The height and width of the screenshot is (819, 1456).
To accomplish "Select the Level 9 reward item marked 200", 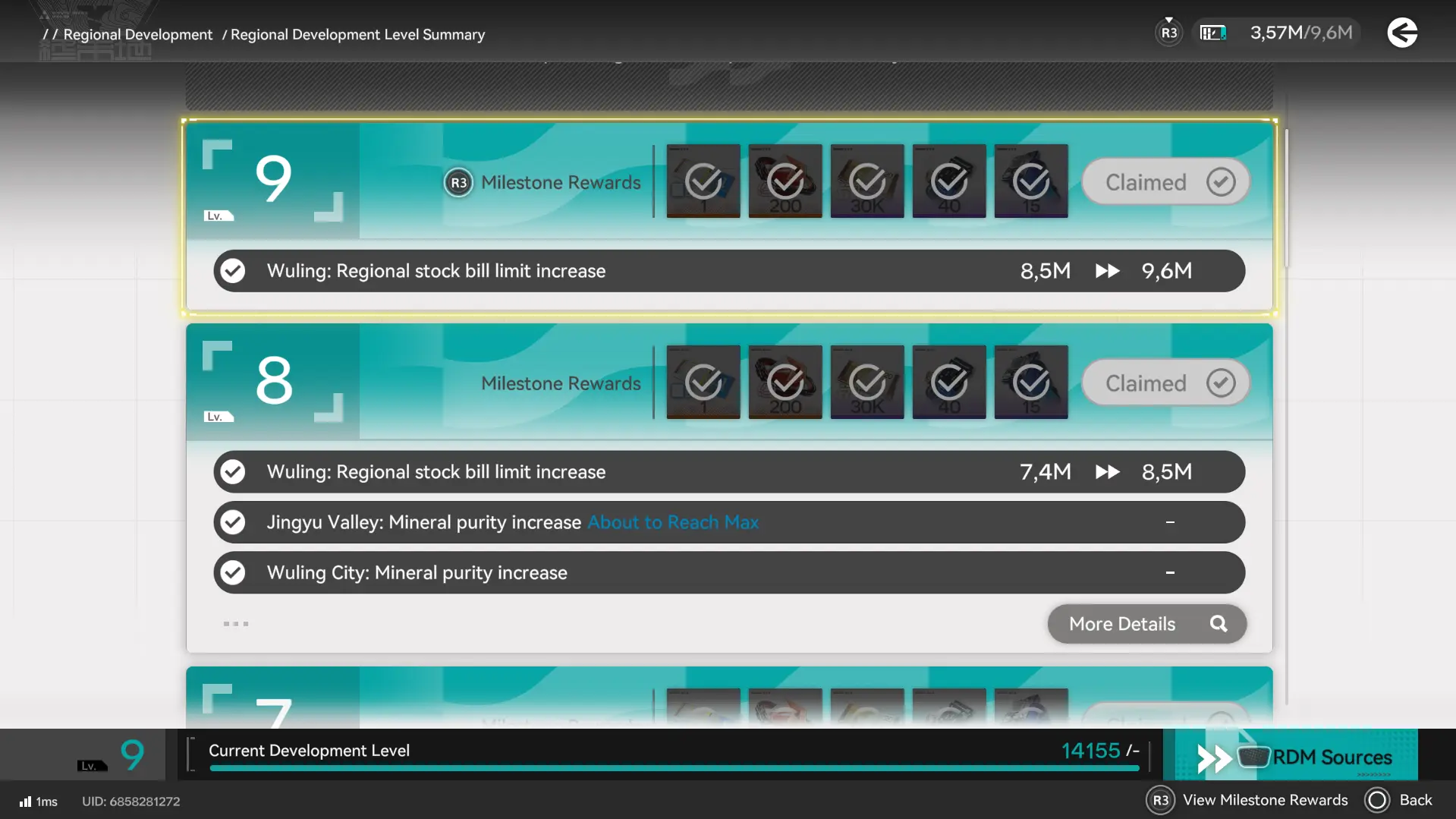I will 785,181.
